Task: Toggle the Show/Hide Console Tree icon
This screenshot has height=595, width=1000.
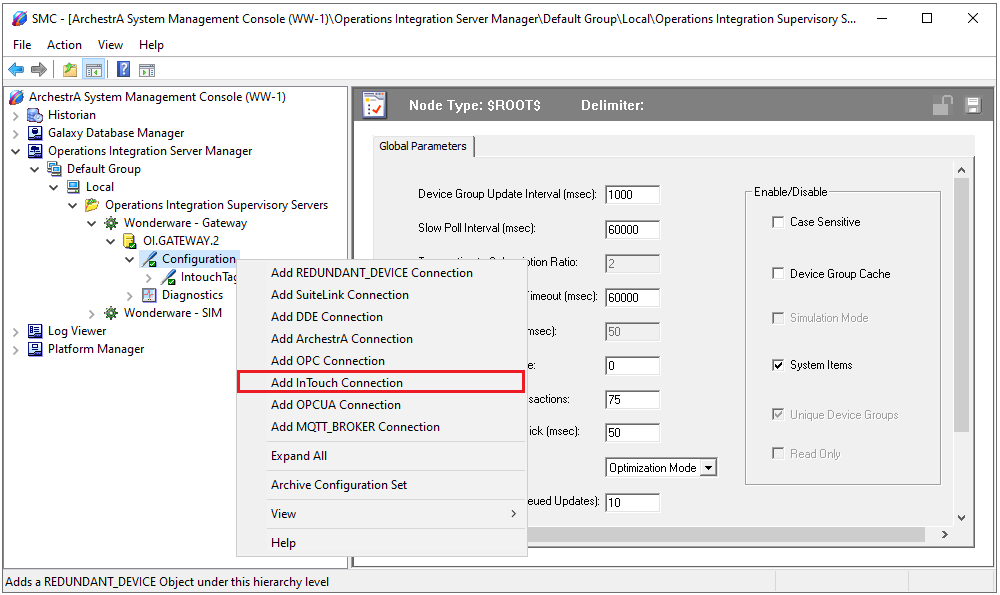Action: tap(94, 70)
